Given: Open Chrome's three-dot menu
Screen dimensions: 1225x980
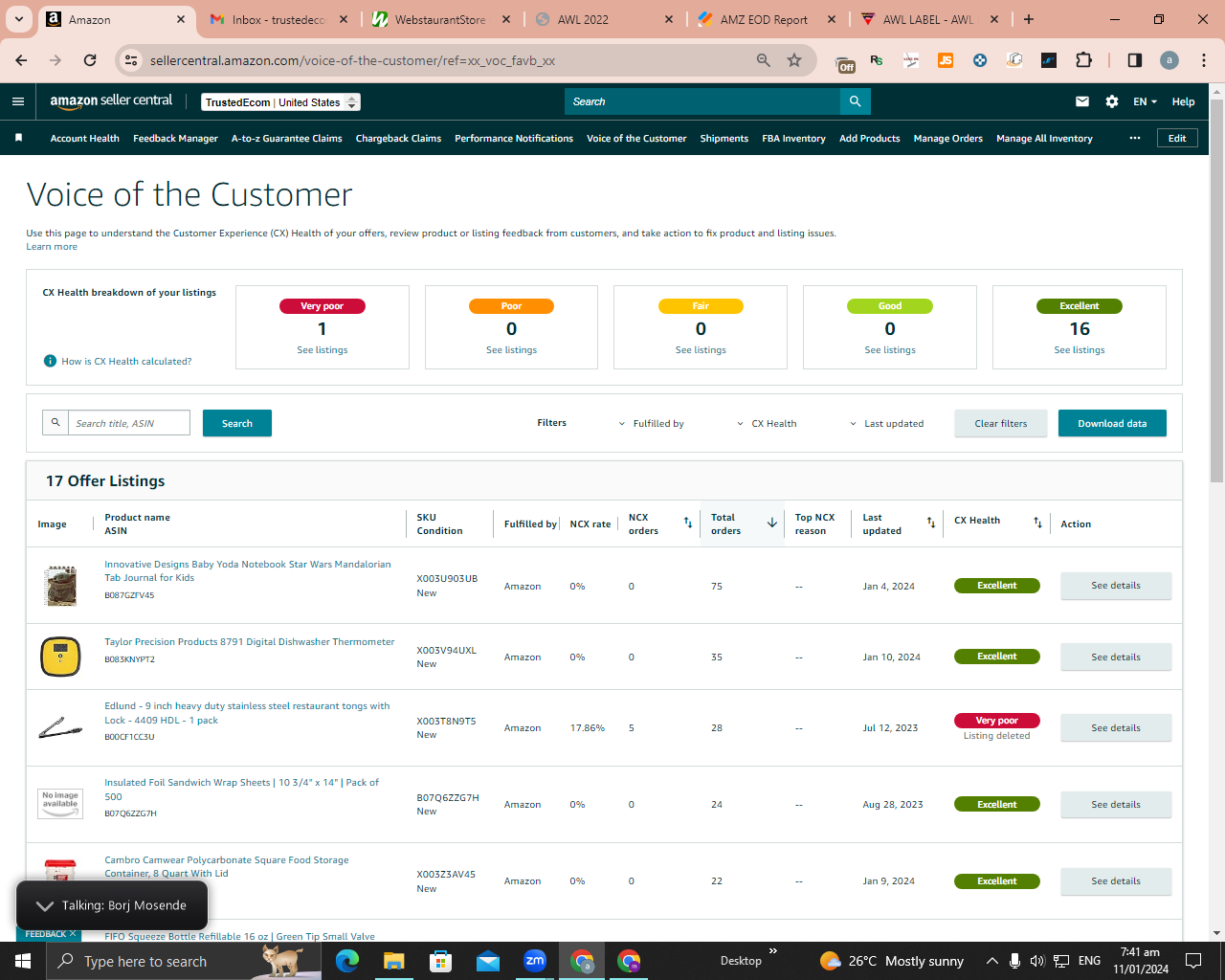Looking at the screenshot, I should click(1204, 60).
